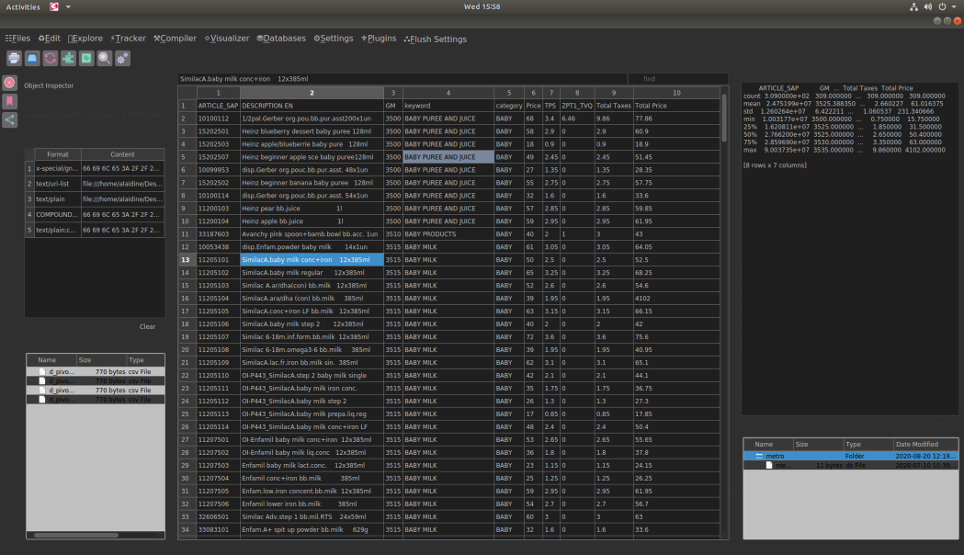The height and width of the screenshot is (555, 964).
Task: Click the Flush Settings menu item
Action: (x=435, y=39)
